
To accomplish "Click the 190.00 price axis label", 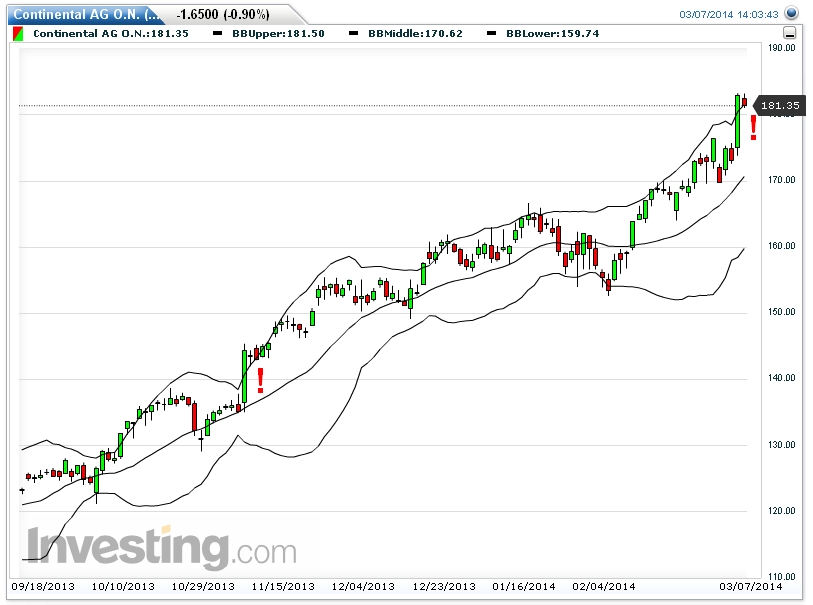I will coord(781,48).
